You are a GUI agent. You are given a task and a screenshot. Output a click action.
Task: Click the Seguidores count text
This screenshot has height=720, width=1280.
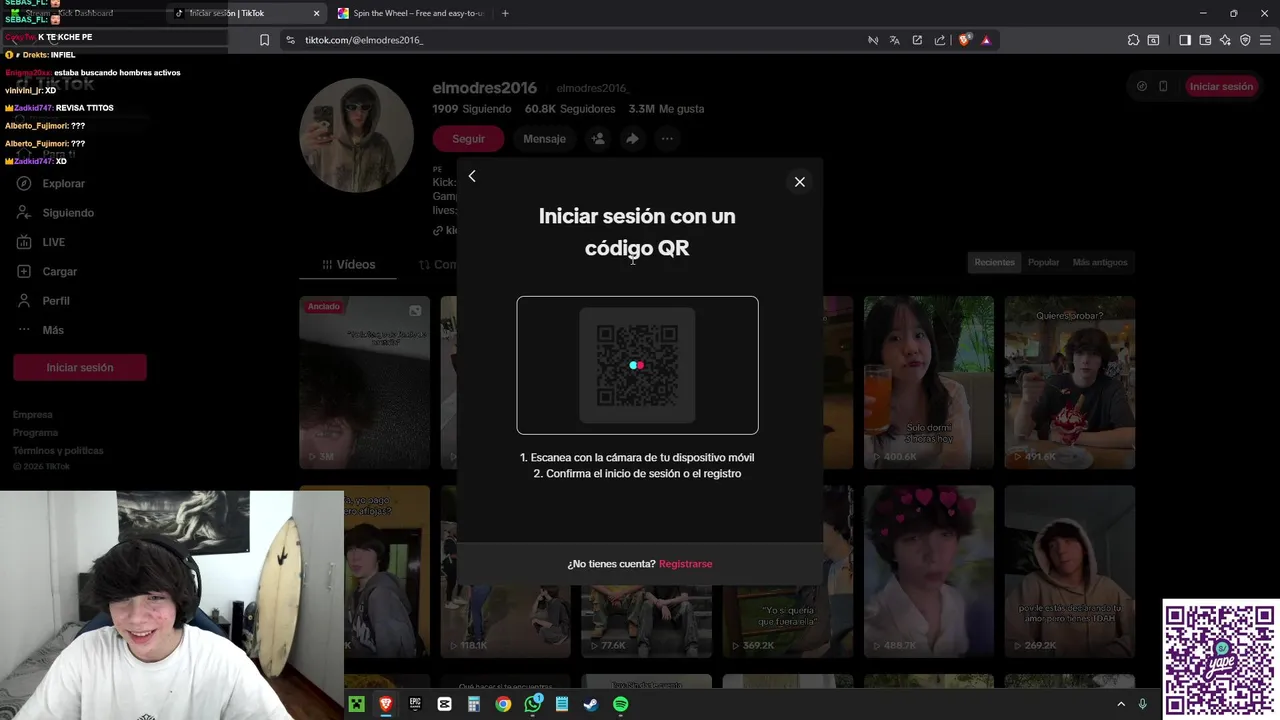click(x=570, y=109)
